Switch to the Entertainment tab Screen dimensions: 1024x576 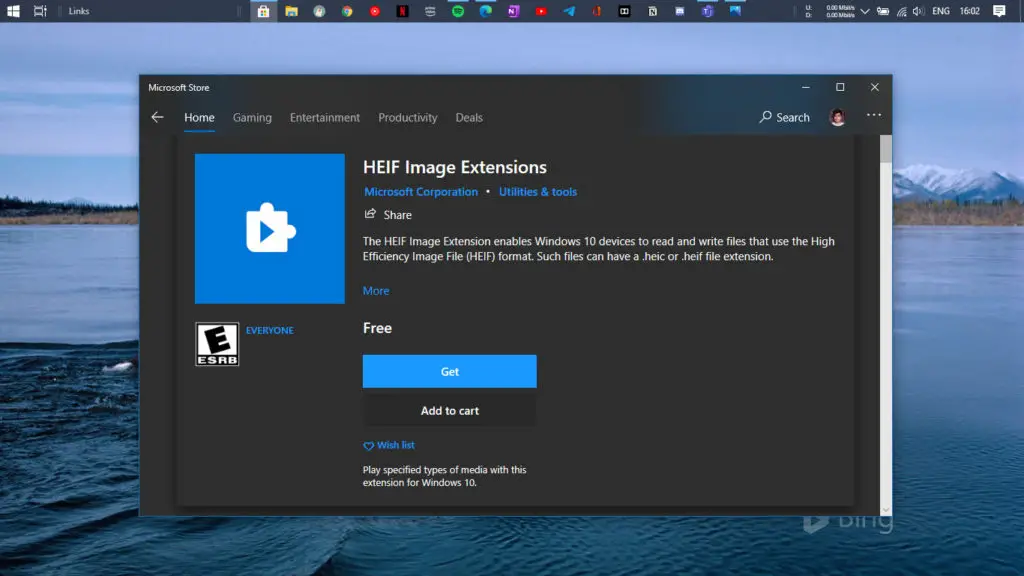pos(324,117)
